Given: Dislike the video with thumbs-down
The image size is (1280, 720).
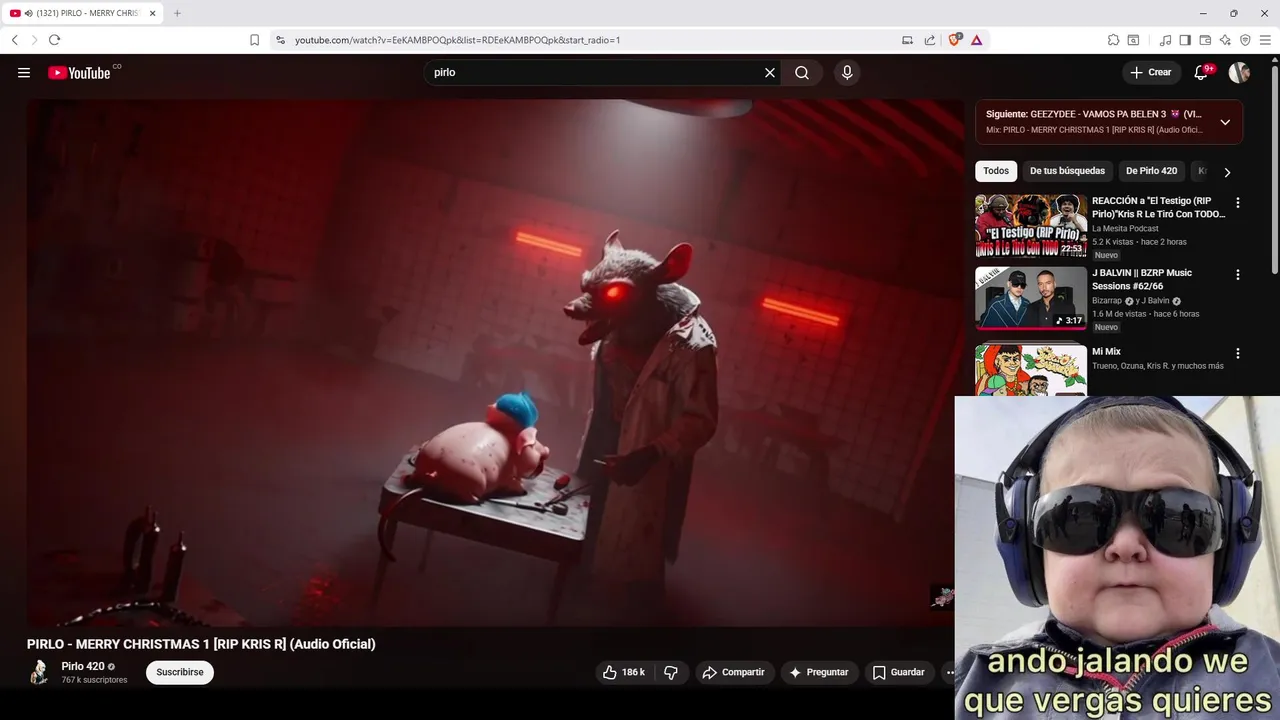Looking at the screenshot, I should pos(671,672).
